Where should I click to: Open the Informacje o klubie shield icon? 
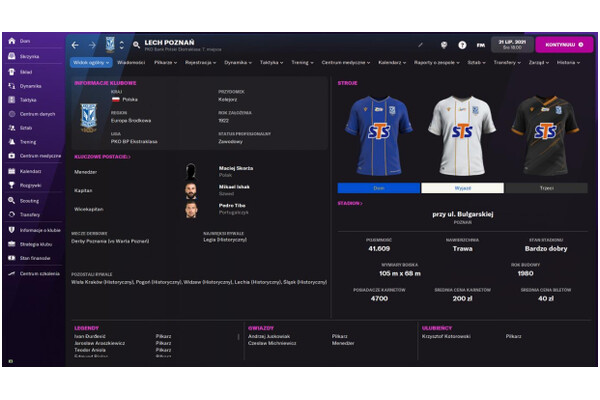point(11,230)
